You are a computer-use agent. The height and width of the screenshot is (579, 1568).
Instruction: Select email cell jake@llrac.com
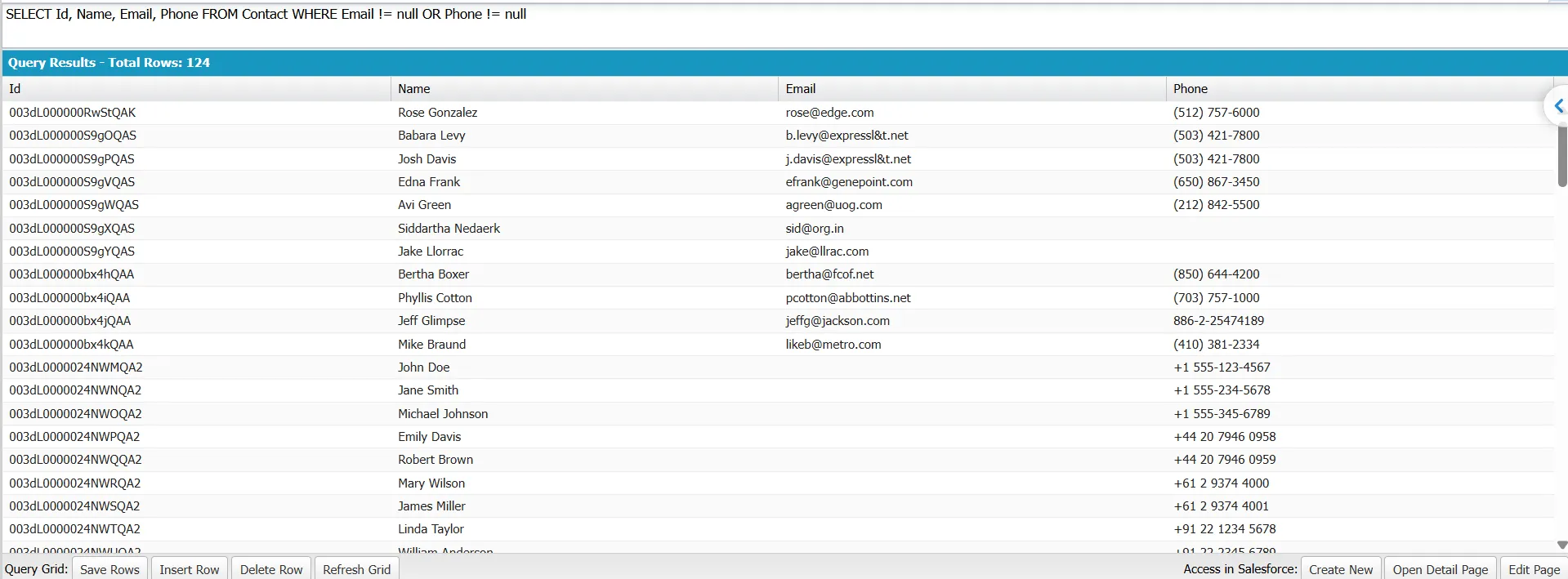coord(972,252)
